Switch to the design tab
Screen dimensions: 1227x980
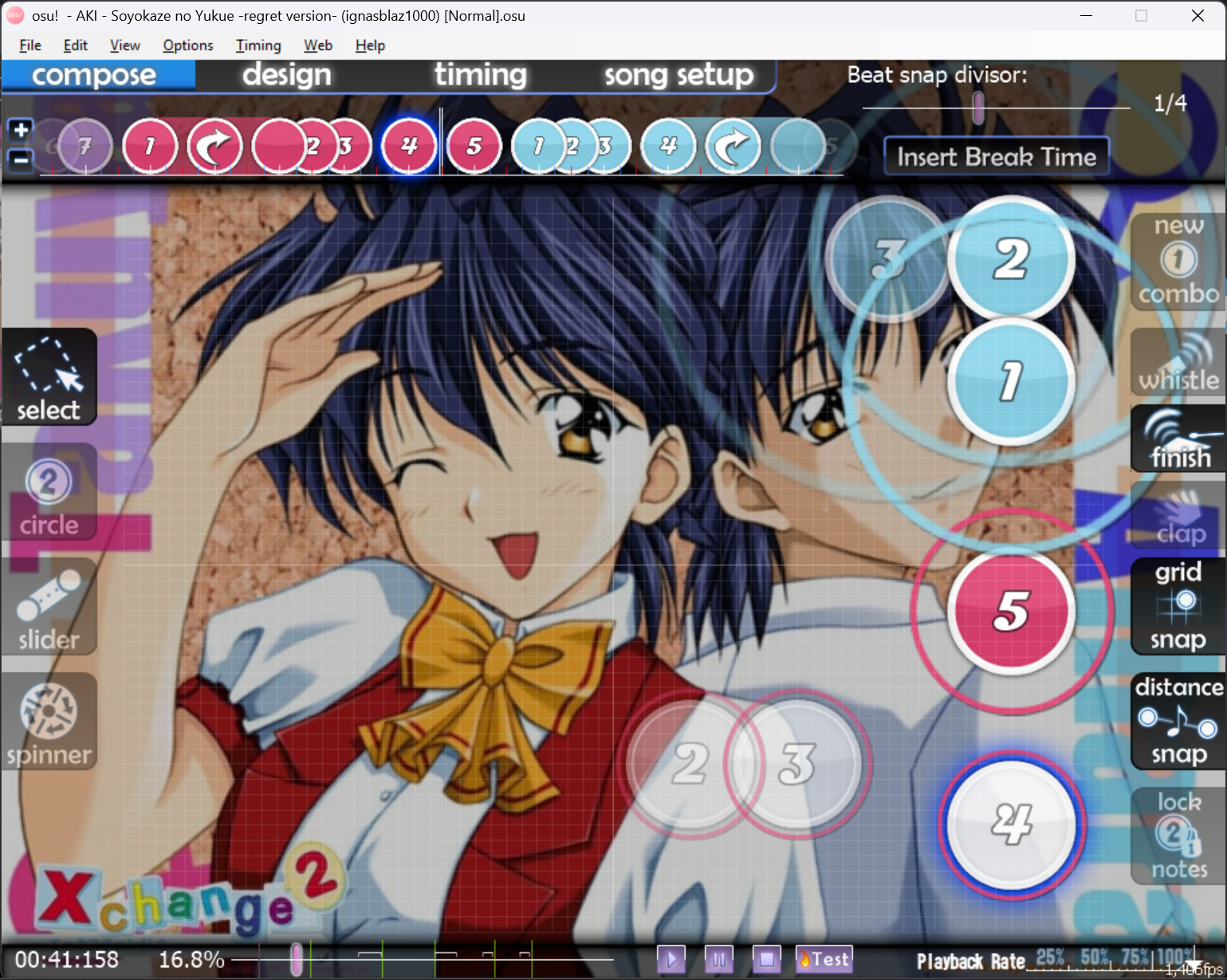(x=286, y=75)
